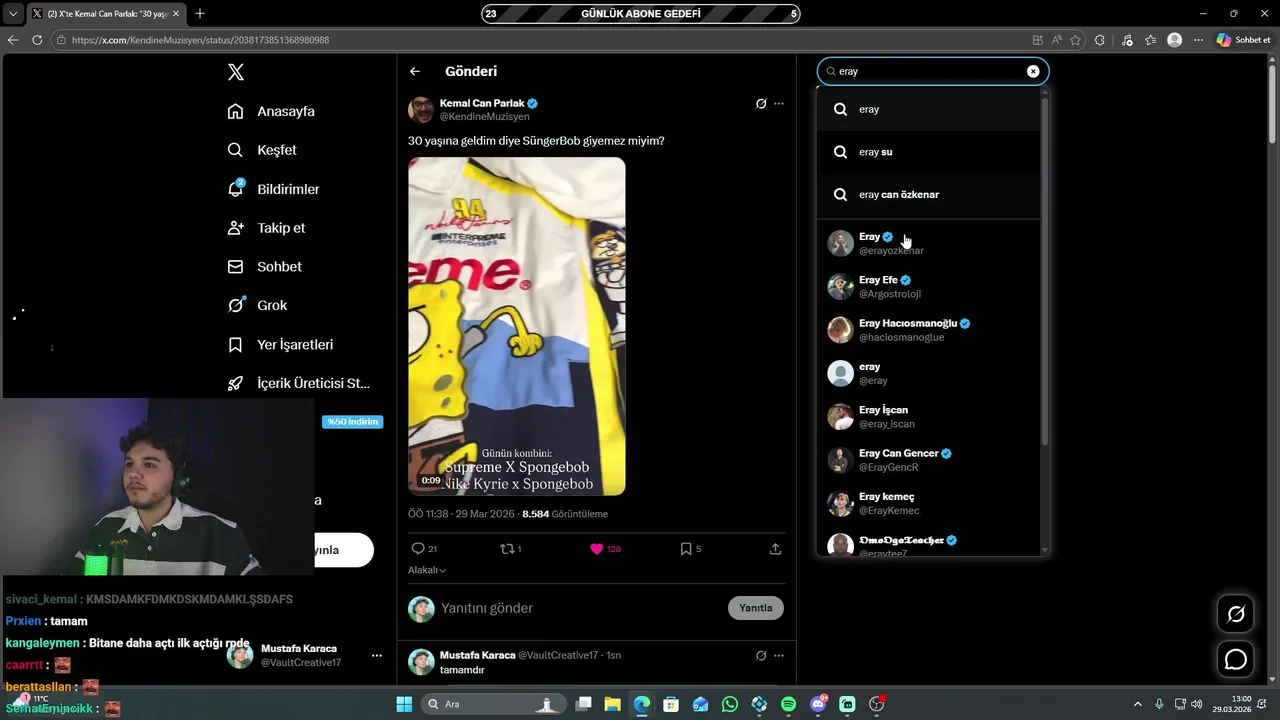The width and height of the screenshot is (1280, 720).
Task: Click the Yanıtla button
Action: click(756, 608)
